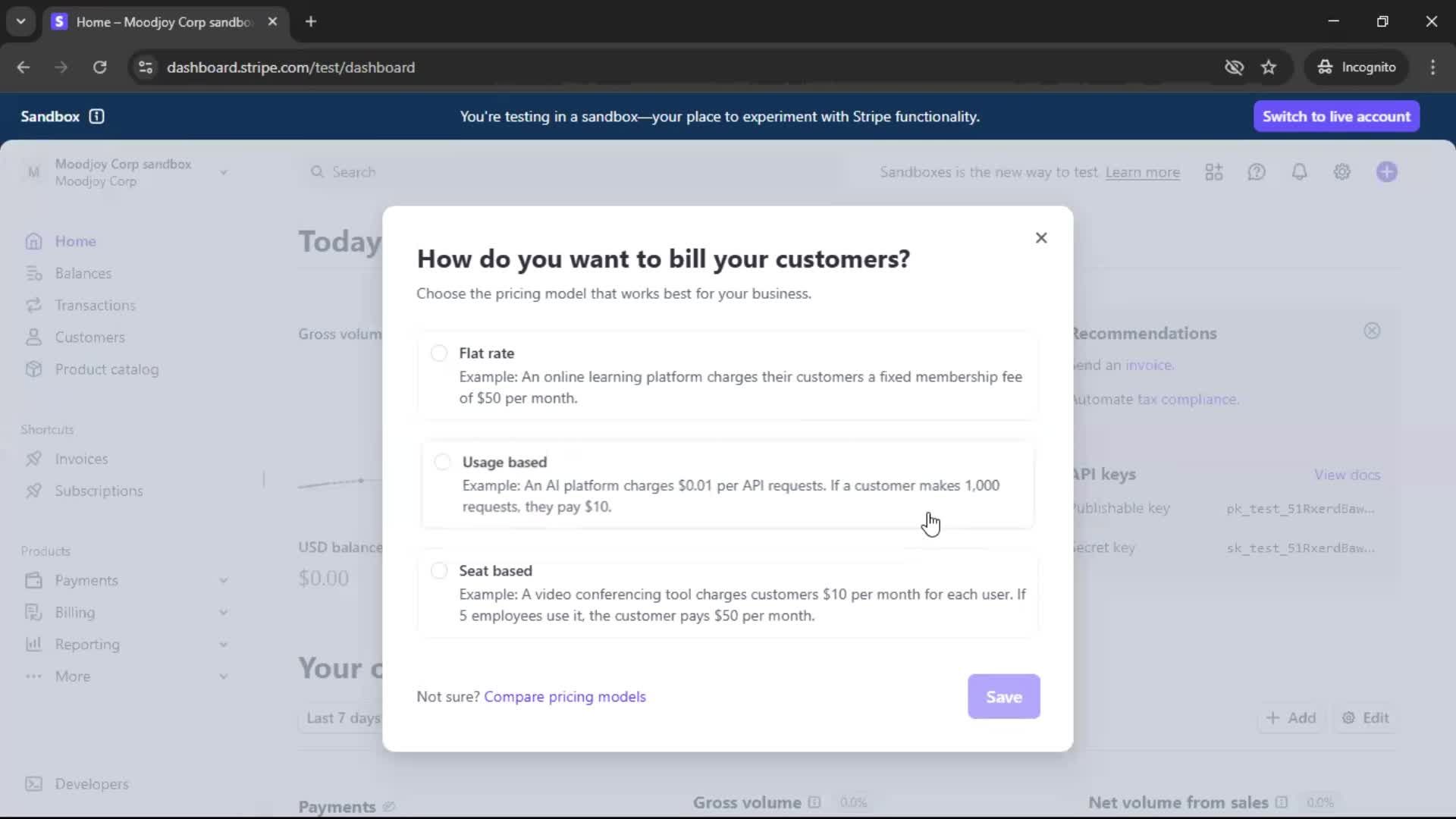Bookmark this page with star icon

[1269, 67]
